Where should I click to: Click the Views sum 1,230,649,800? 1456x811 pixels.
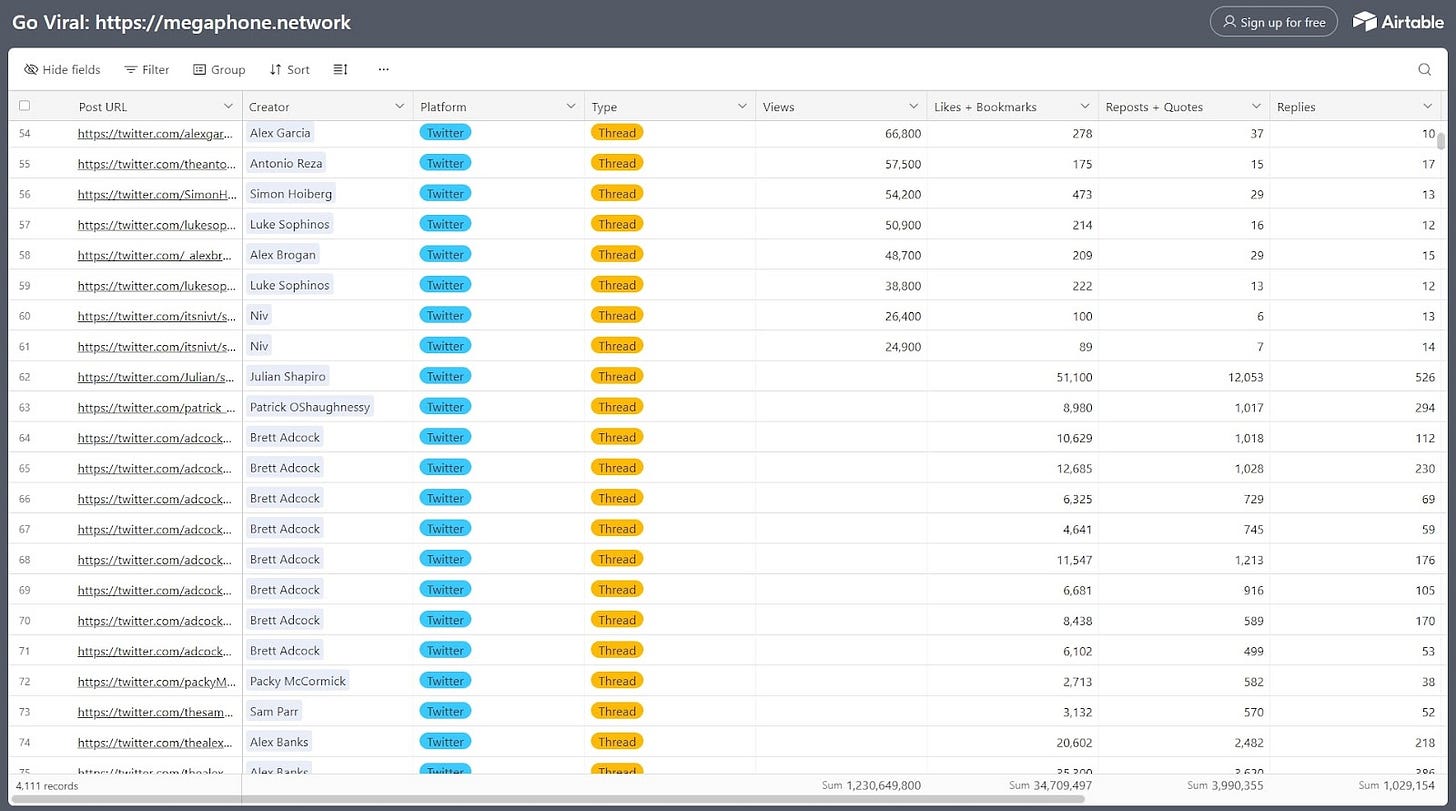(x=871, y=786)
